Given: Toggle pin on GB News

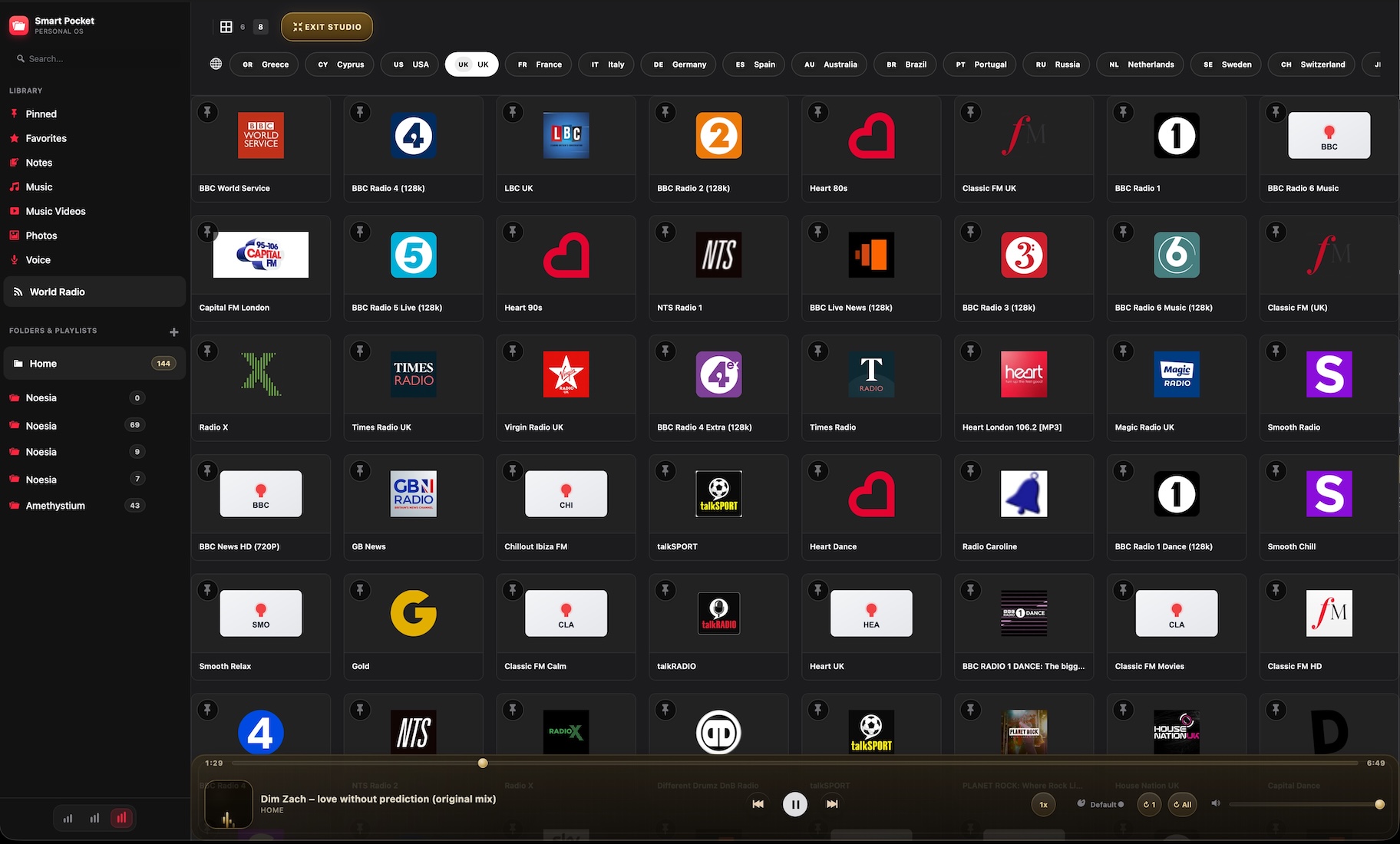Looking at the screenshot, I should tap(360, 471).
